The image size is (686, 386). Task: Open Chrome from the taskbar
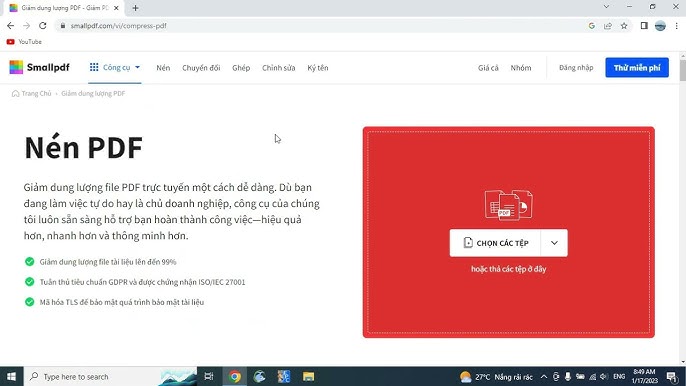pyautogui.click(x=235, y=376)
